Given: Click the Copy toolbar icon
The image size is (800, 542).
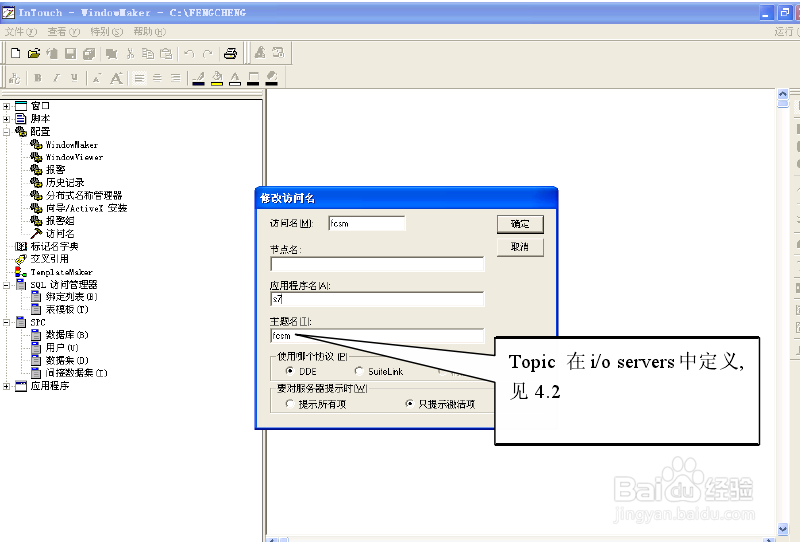Looking at the screenshot, I should [x=148, y=53].
